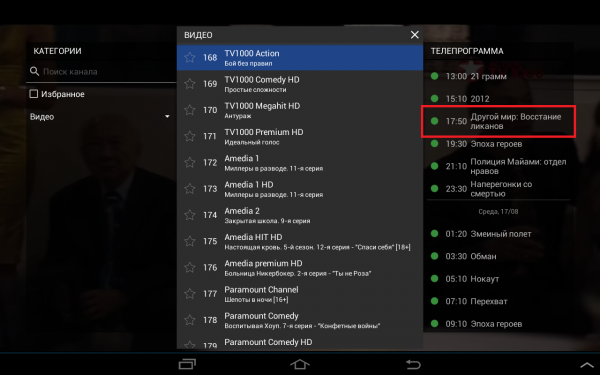
Task: Select channel TV1000 Premium HD
Action: 300,136
